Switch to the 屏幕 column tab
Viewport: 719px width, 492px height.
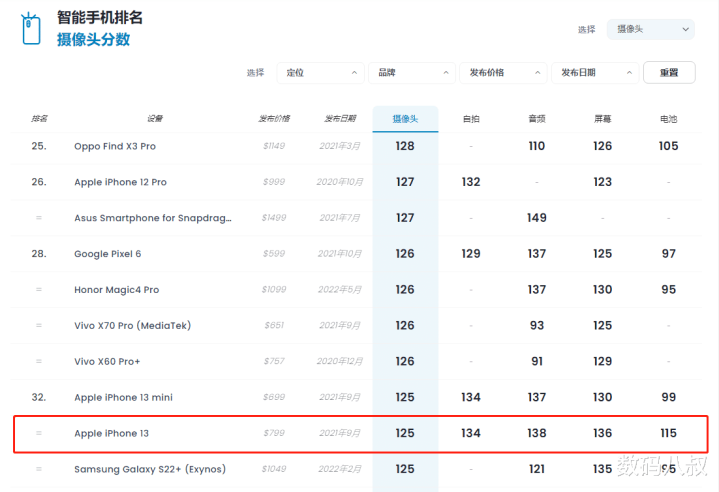(x=603, y=119)
